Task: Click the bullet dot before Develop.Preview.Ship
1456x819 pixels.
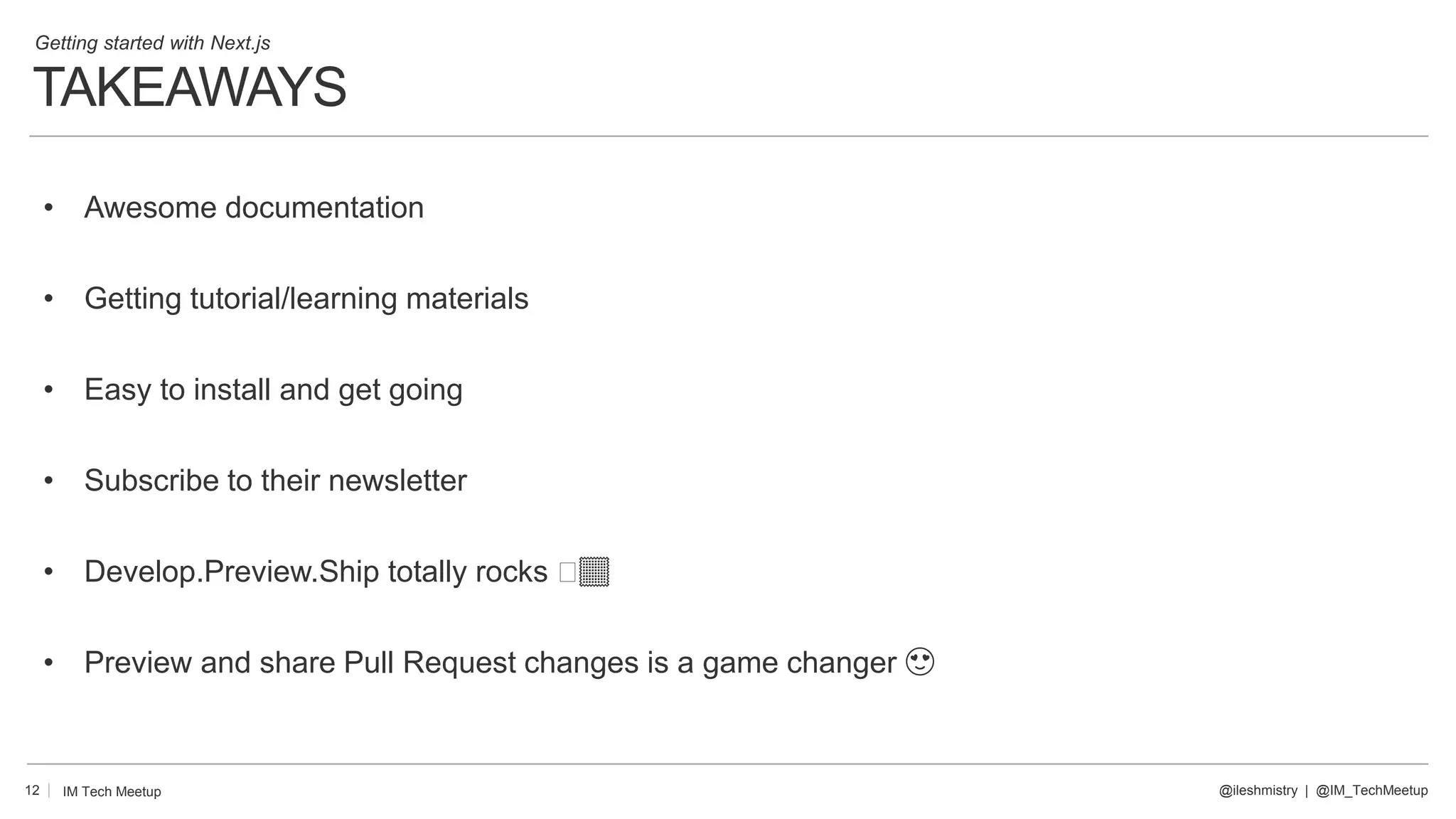Action: point(48,572)
